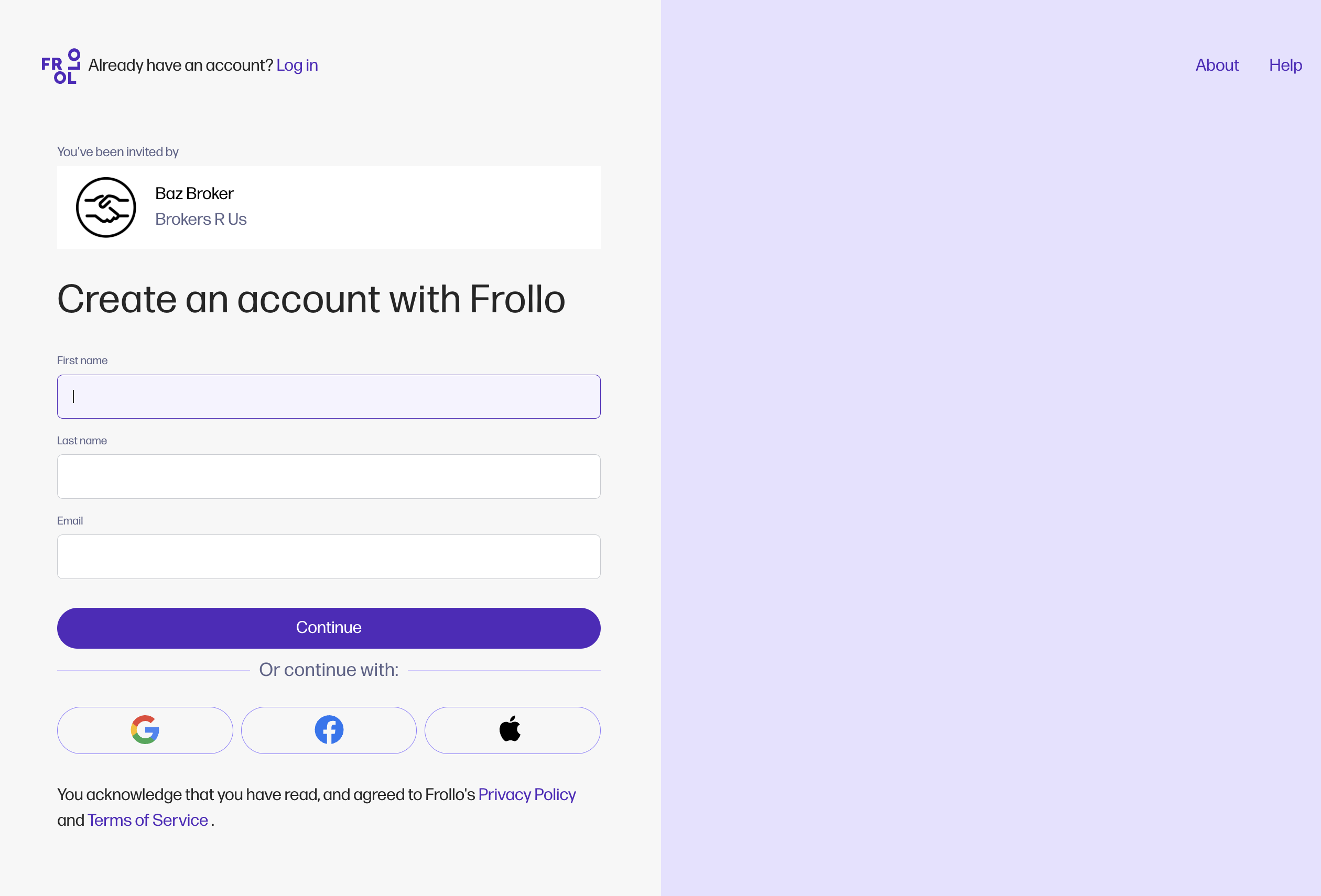Focus the First name input field
Screen dimensions: 1321x896
point(329,397)
